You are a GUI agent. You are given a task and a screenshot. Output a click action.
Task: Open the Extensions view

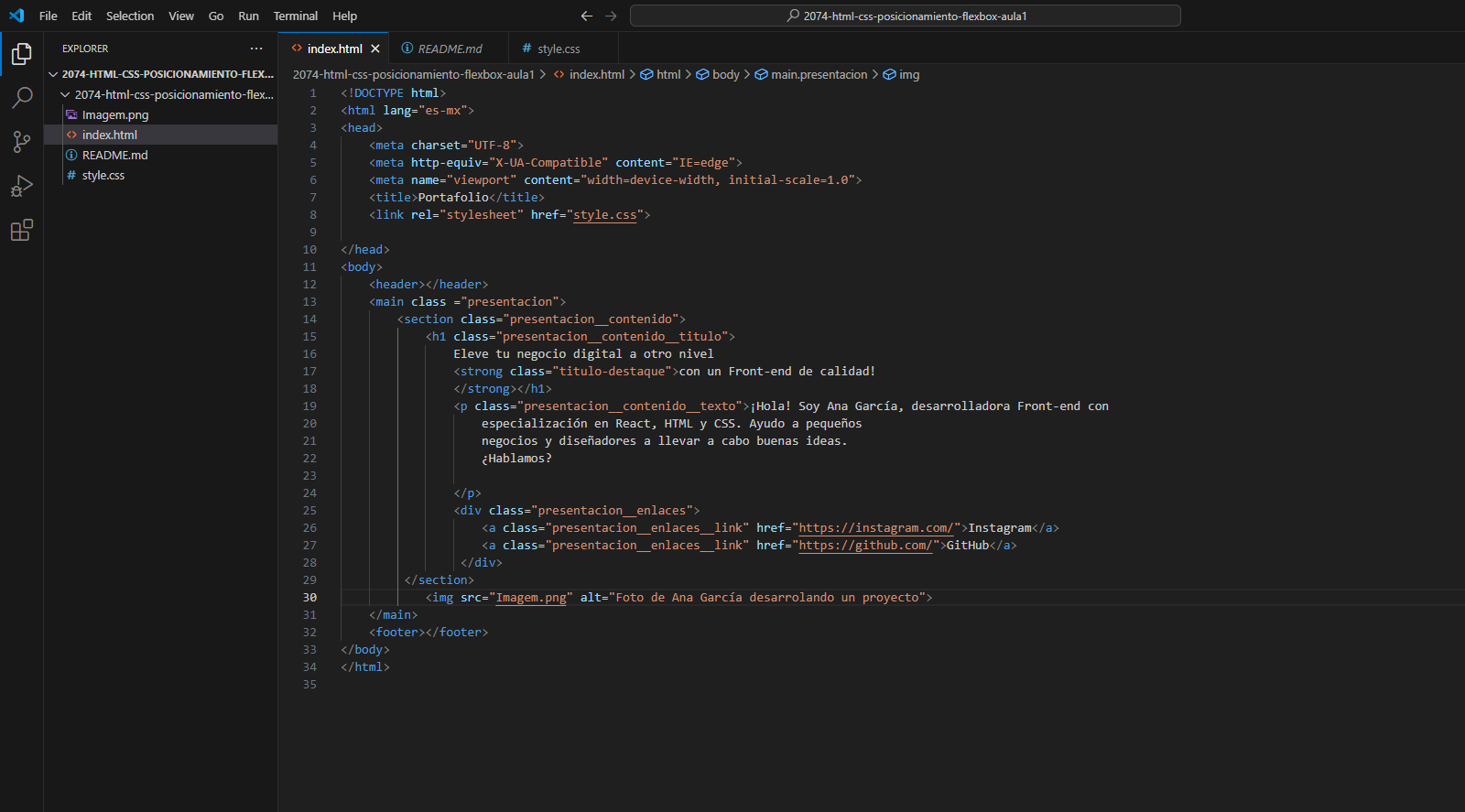(x=22, y=230)
